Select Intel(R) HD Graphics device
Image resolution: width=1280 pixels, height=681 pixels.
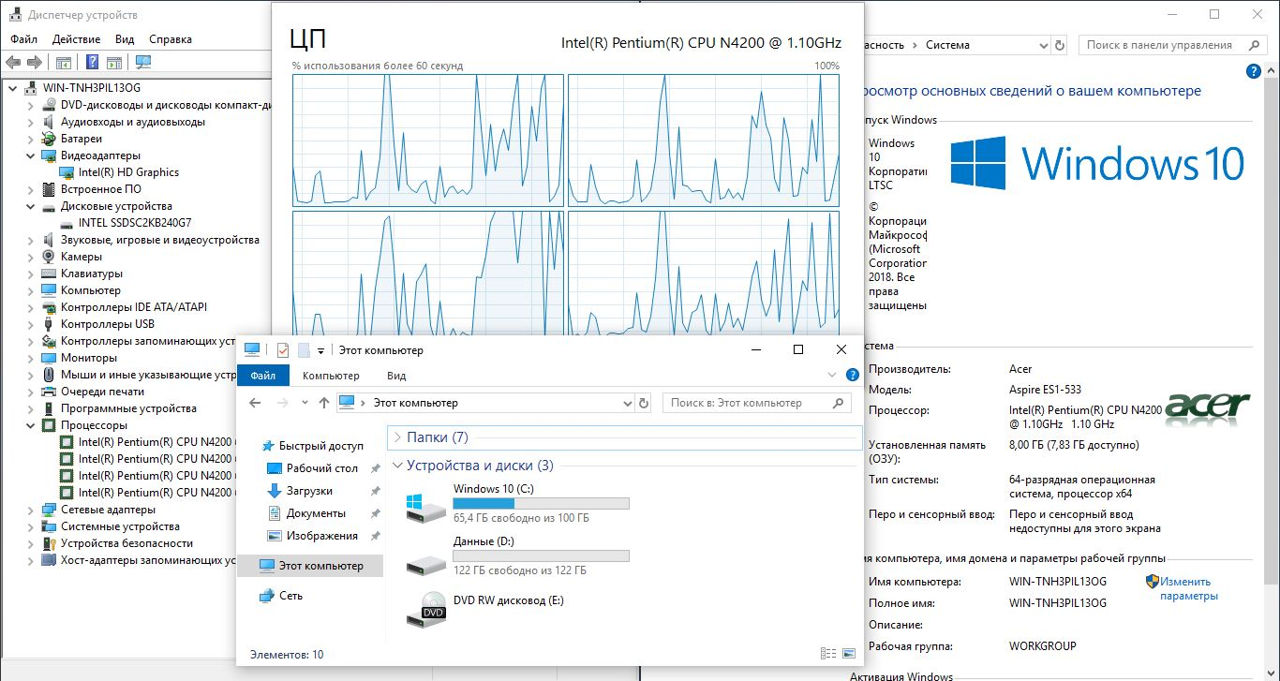(x=128, y=172)
